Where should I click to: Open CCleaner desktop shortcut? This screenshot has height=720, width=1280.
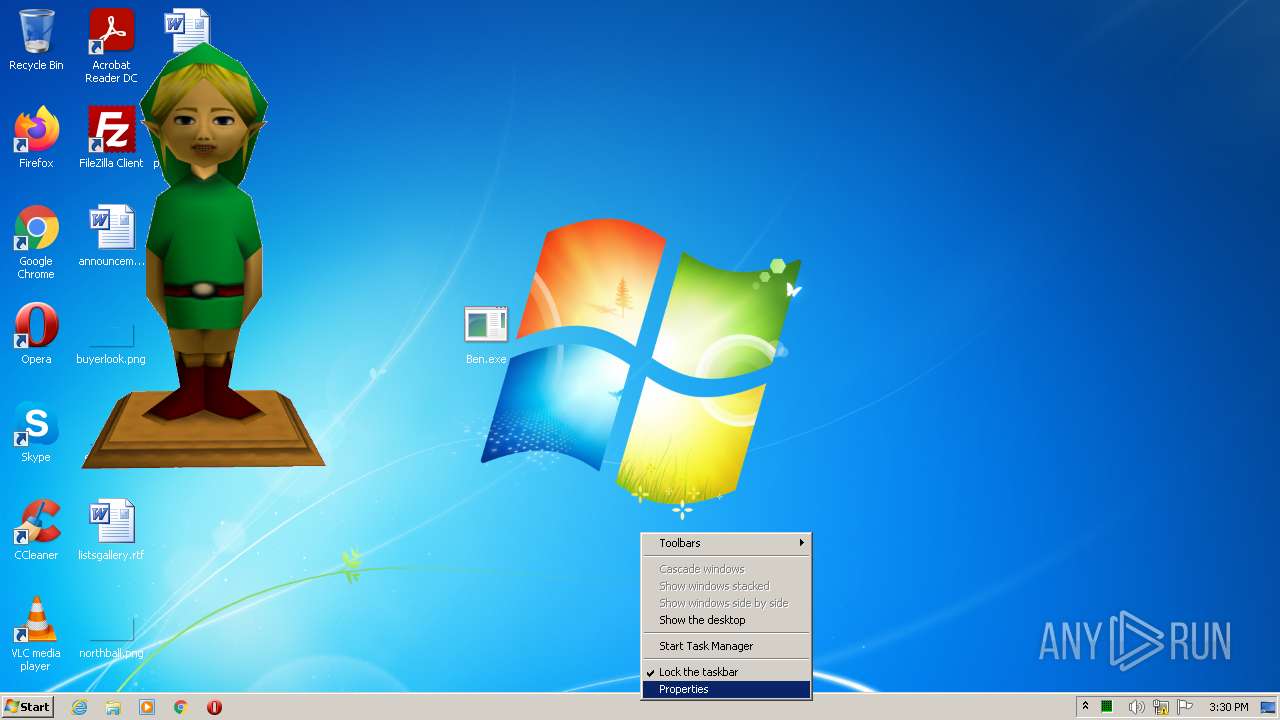[x=36, y=530]
